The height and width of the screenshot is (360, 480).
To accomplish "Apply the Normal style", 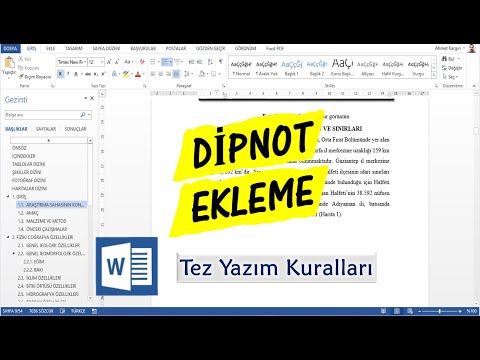I will pos(241,68).
